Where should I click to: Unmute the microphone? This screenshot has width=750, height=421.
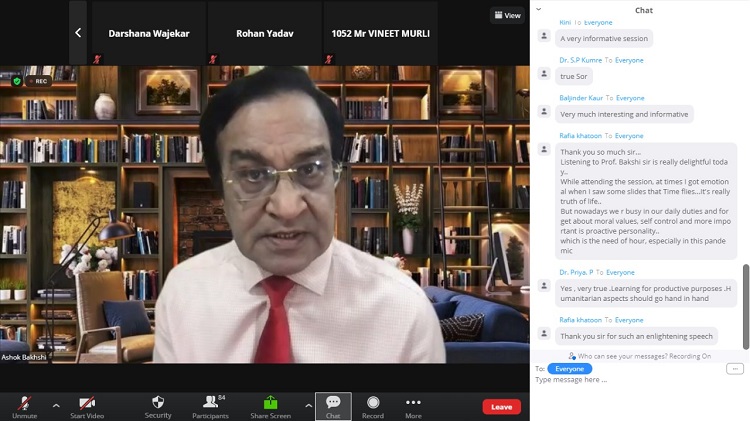(x=24, y=405)
